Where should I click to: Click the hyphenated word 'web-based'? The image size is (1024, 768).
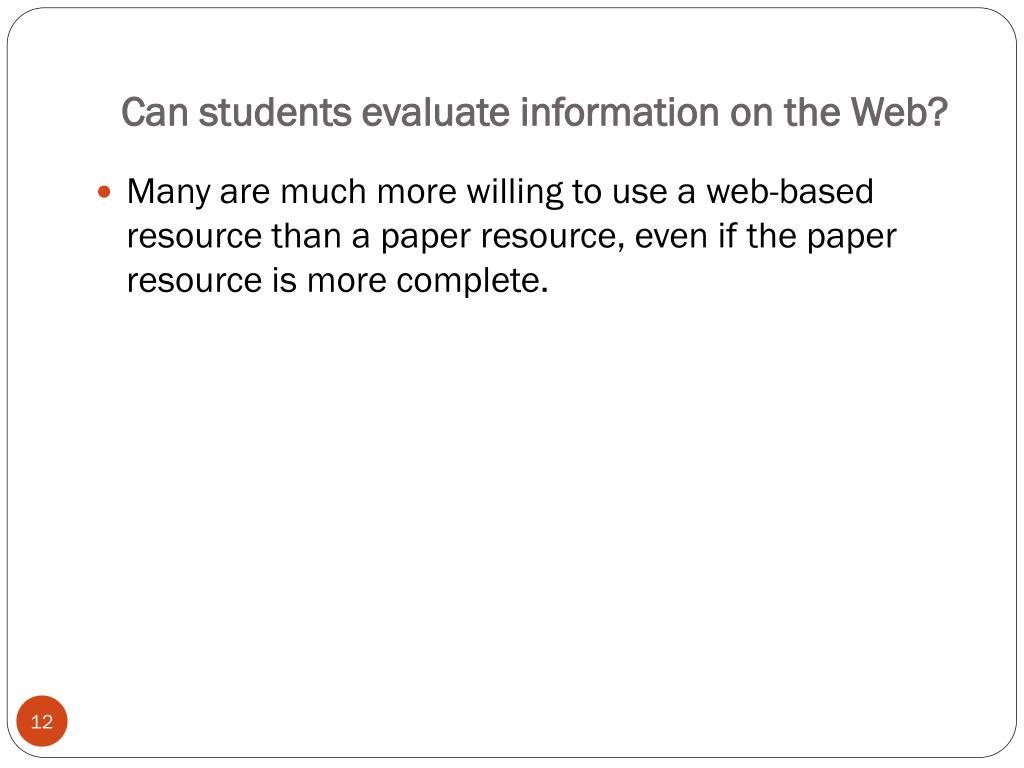tap(790, 191)
